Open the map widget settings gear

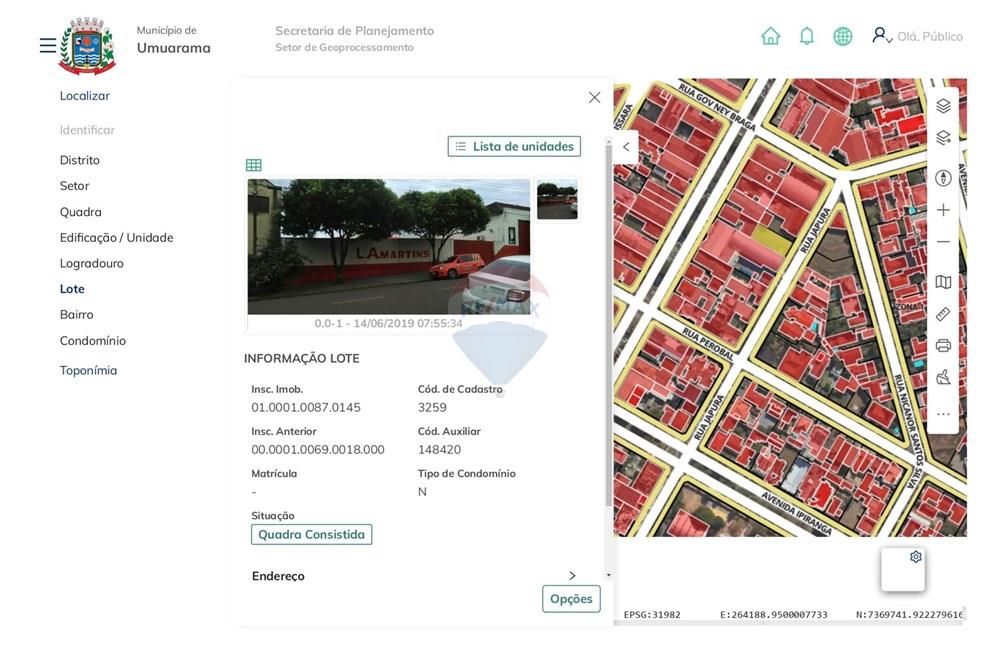[x=915, y=556]
